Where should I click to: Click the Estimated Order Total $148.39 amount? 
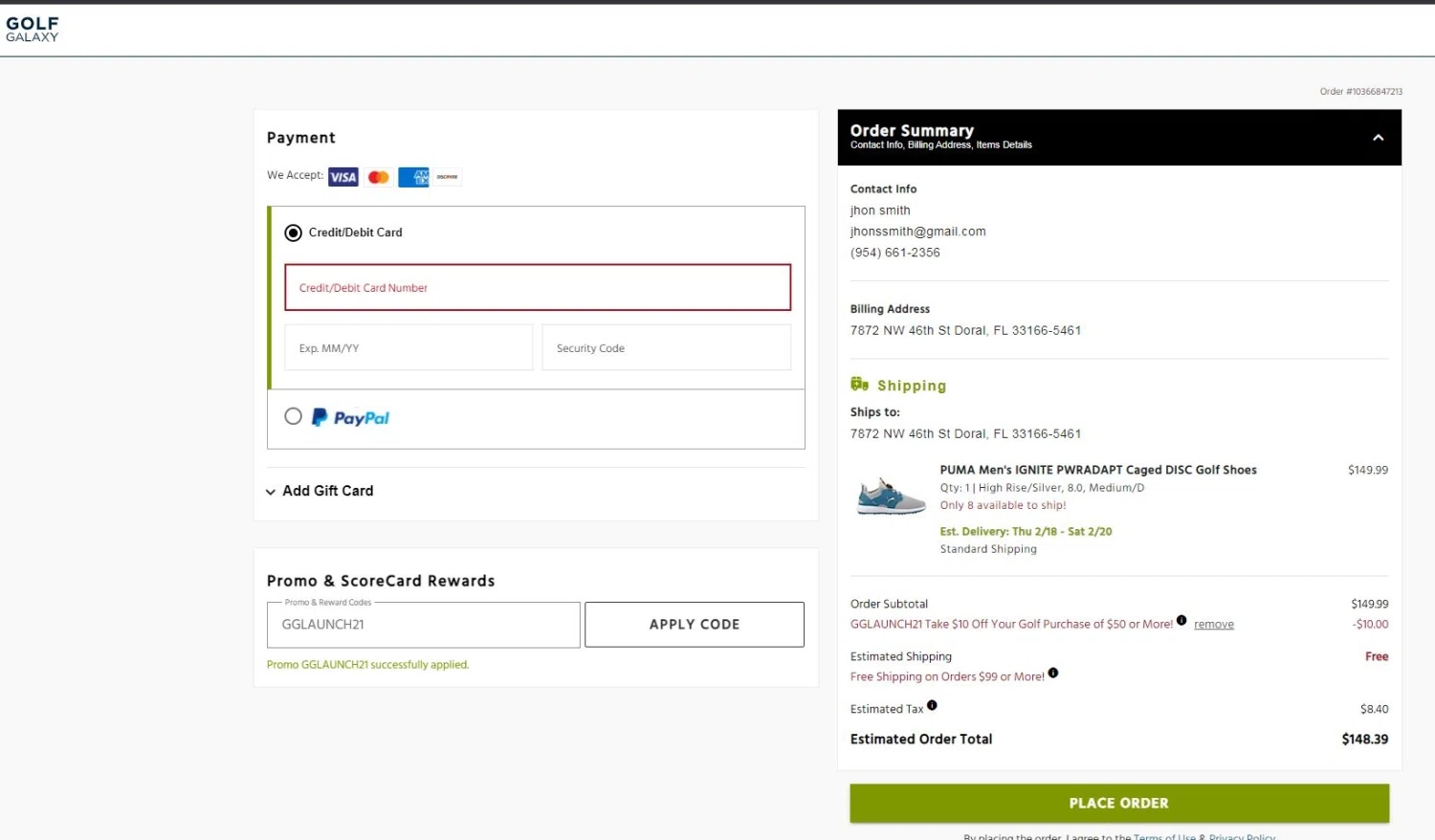[x=1365, y=739]
